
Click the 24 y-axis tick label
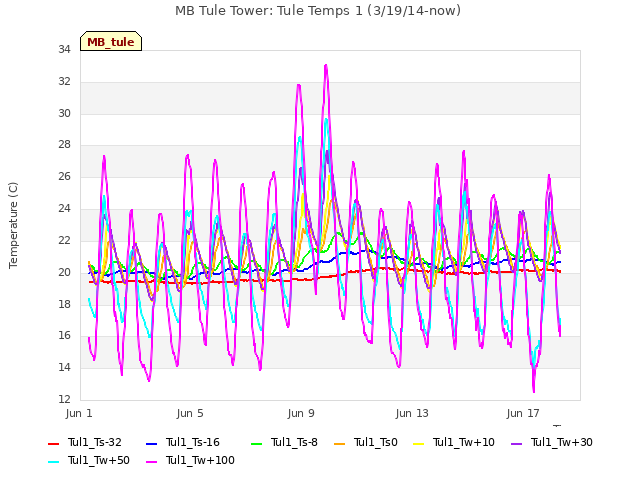64,209
